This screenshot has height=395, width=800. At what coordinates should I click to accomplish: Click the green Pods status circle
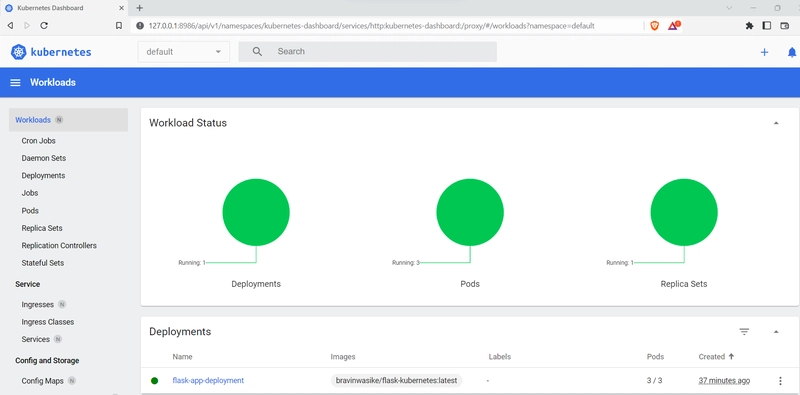[x=470, y=212]
